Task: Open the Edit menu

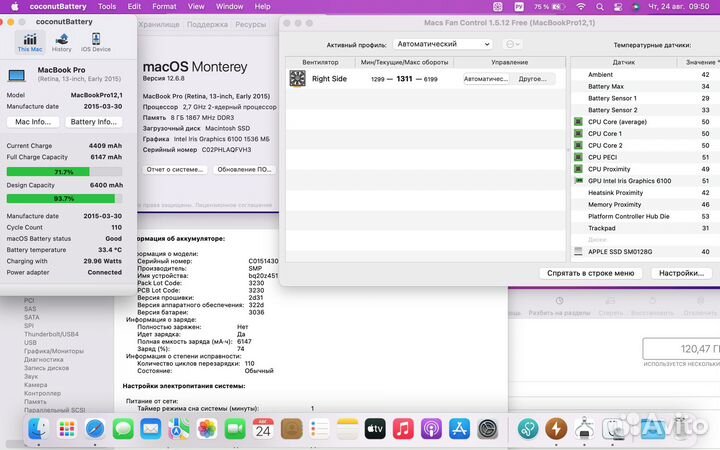Action: point(134,6)
